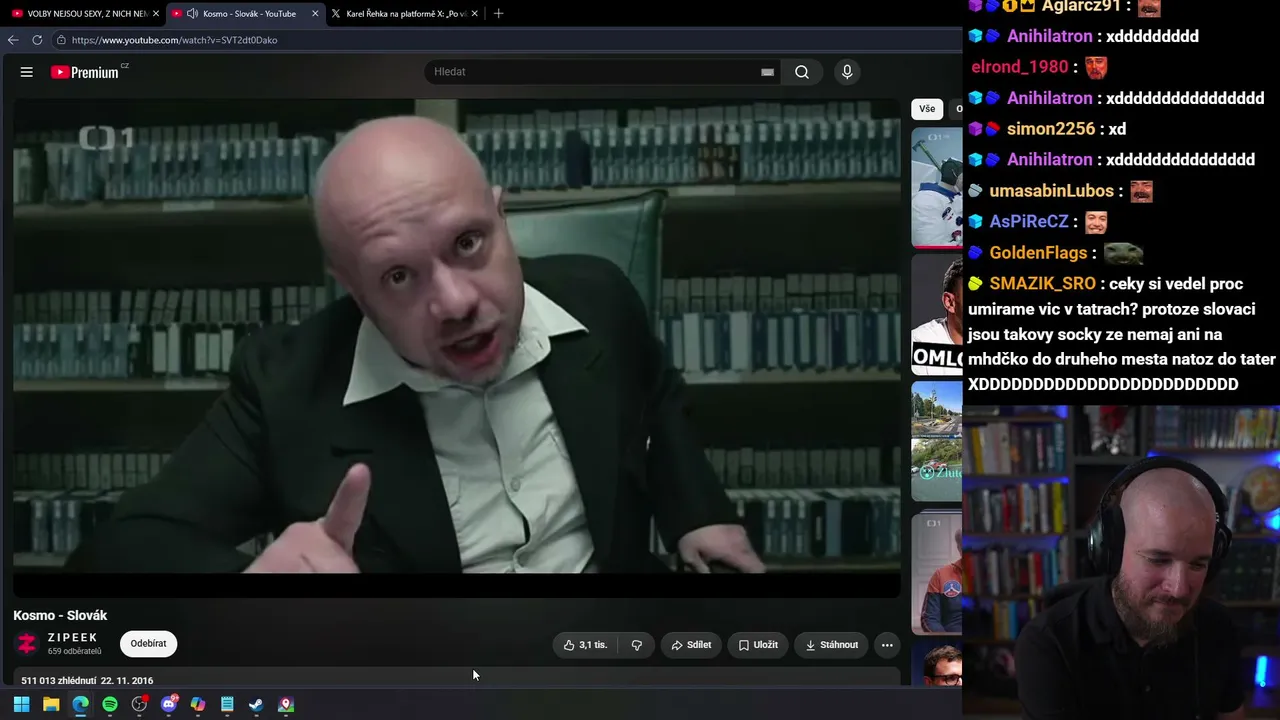Screen dimensions: 1280x720
Task: Select the Vše filter chip
Action: click(927, 109)
